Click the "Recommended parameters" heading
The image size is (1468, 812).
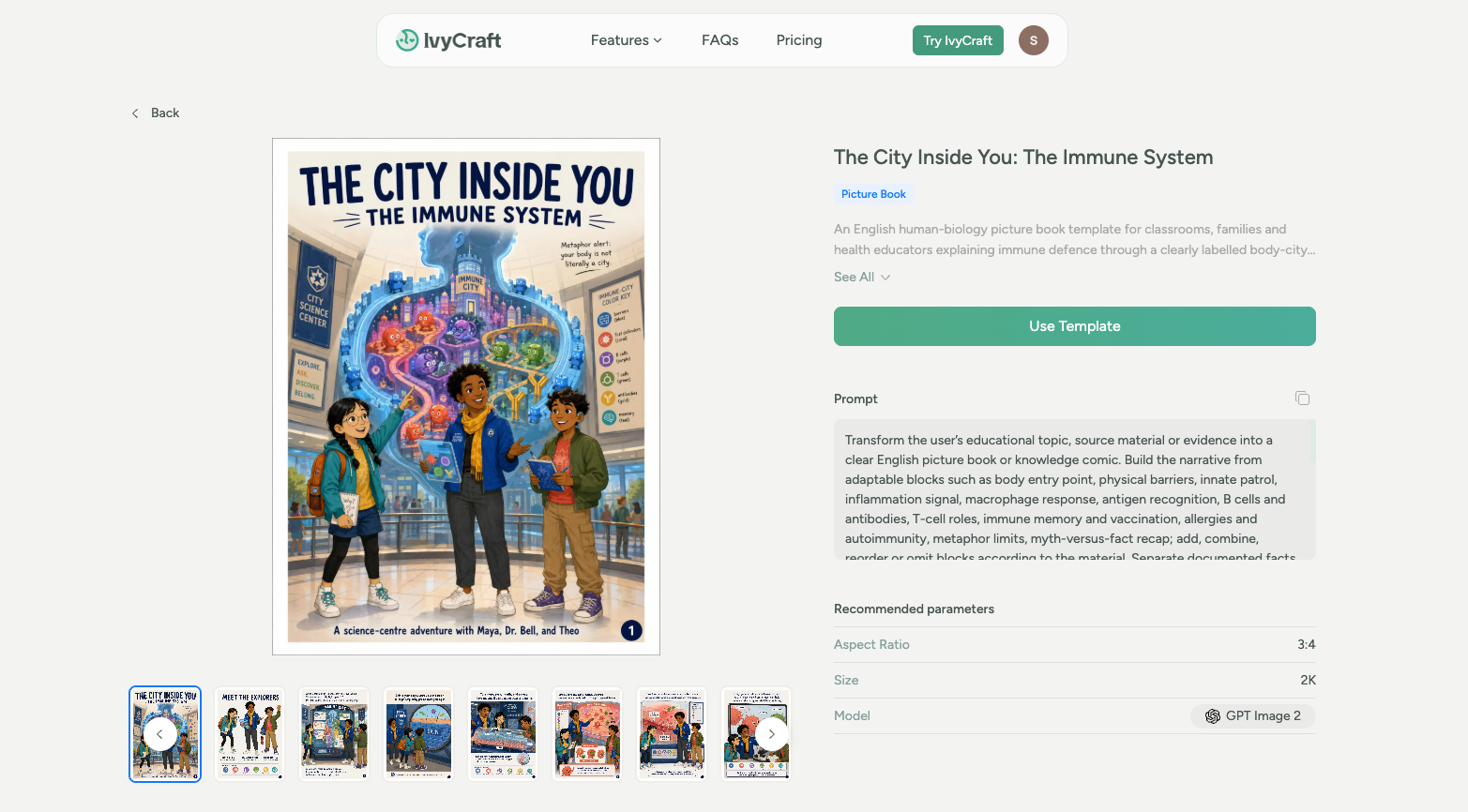coord(914,609)
